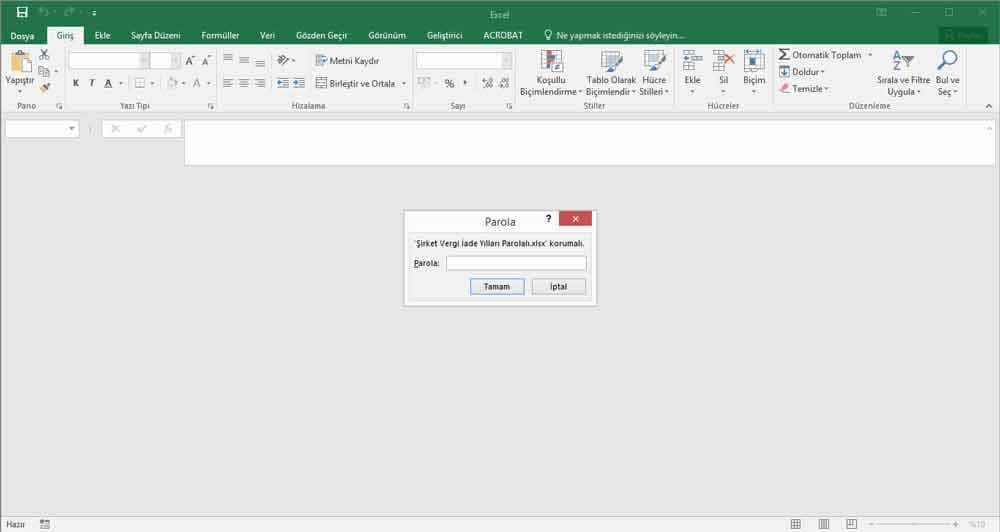The image size is (1000, 532).
Task: Click the Decrease Indent icon
Action: [283, 83]
